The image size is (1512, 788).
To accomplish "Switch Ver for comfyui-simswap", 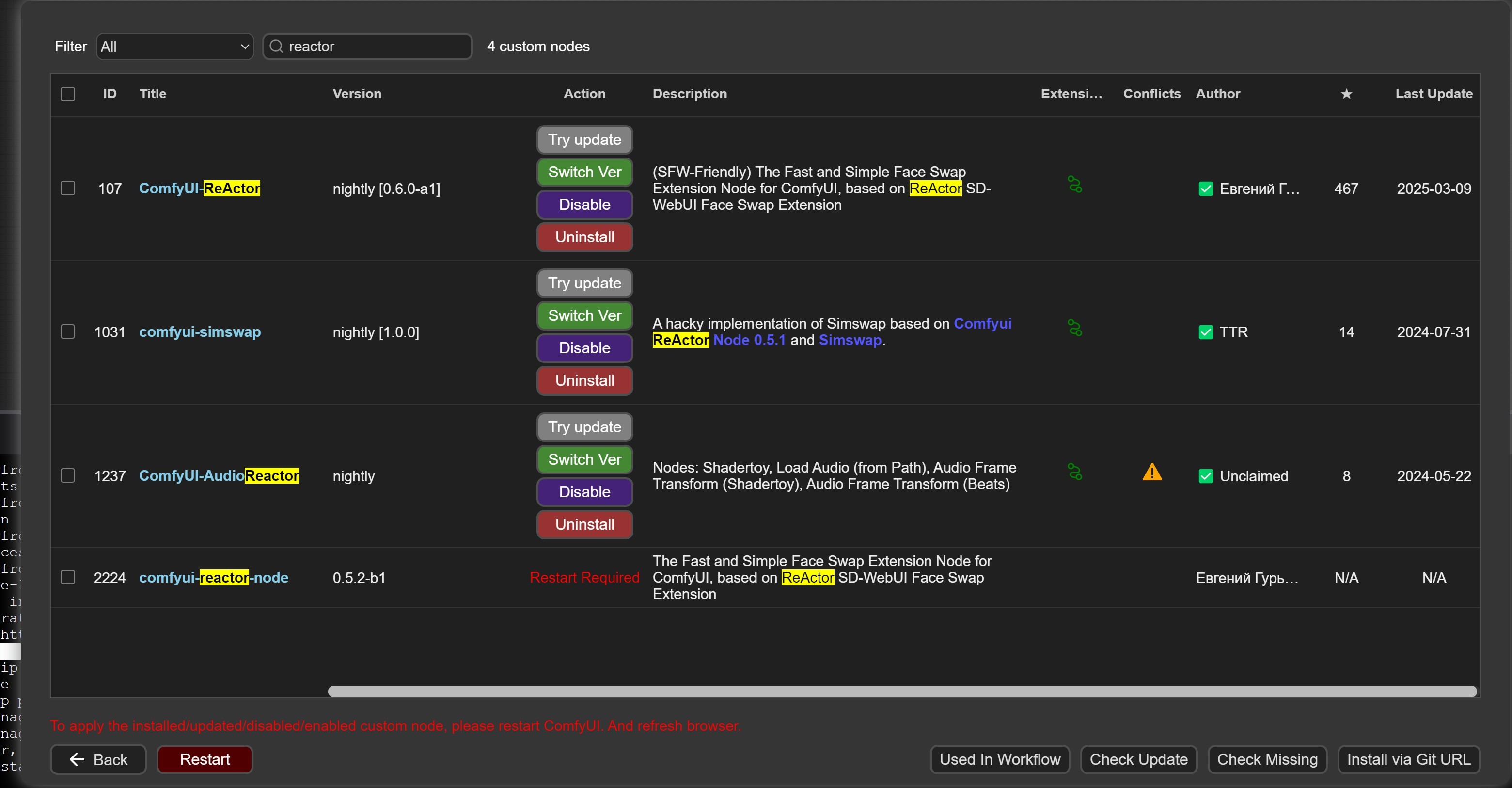I will 584,315.
